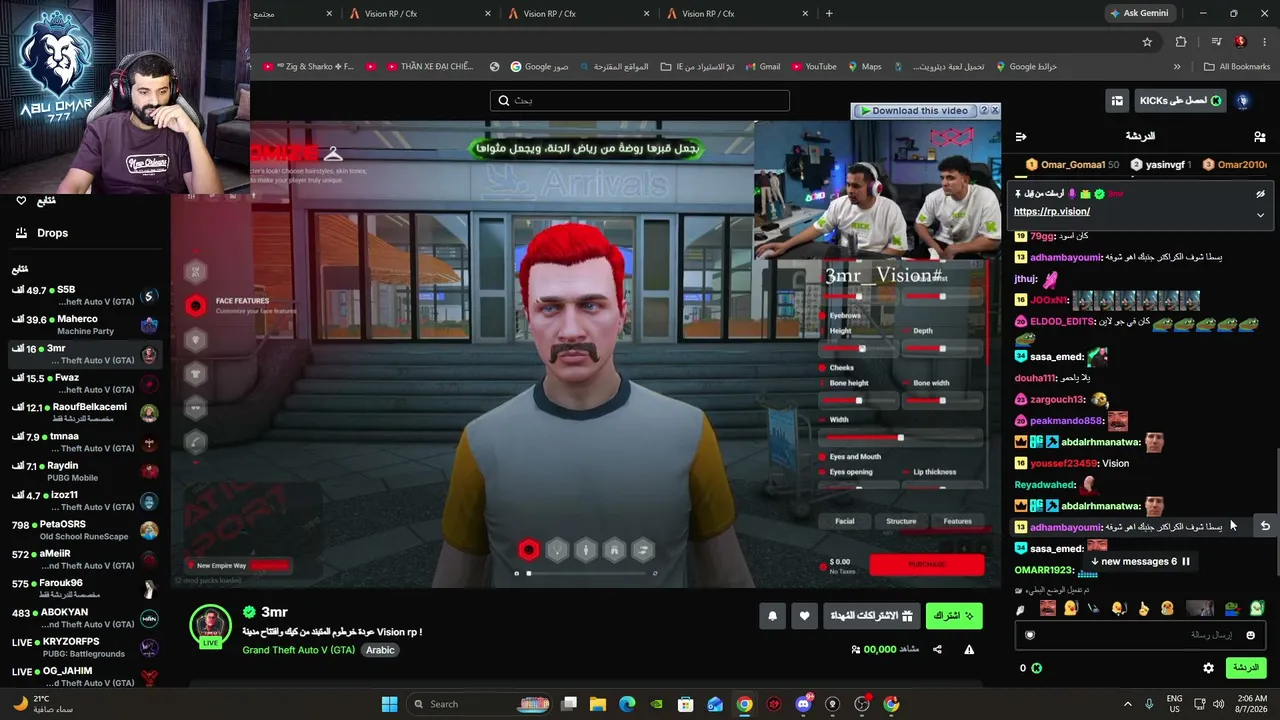Open the browser extensions puzzle icon
Image resolution: width=1280 pixels, height=720 pixels.
[x=1181, y=42]
